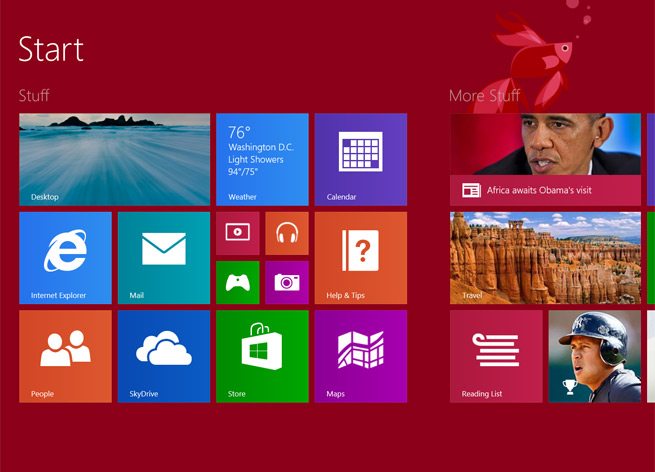655x472 pixels.
Task: Open the Maps tile
Action: click(361, 356)
